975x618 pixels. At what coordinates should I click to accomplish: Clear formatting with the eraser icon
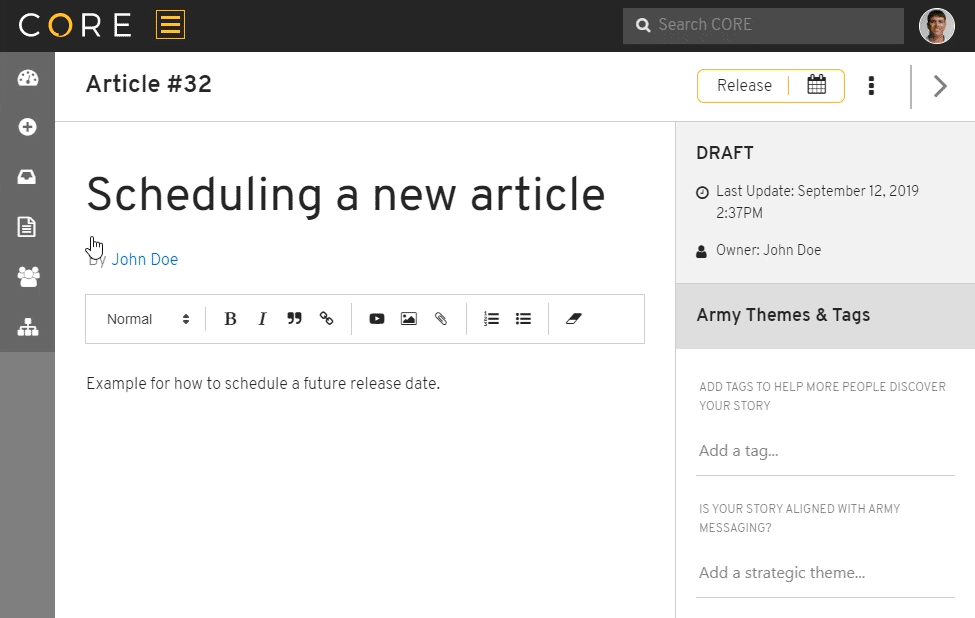pos(573,319)
